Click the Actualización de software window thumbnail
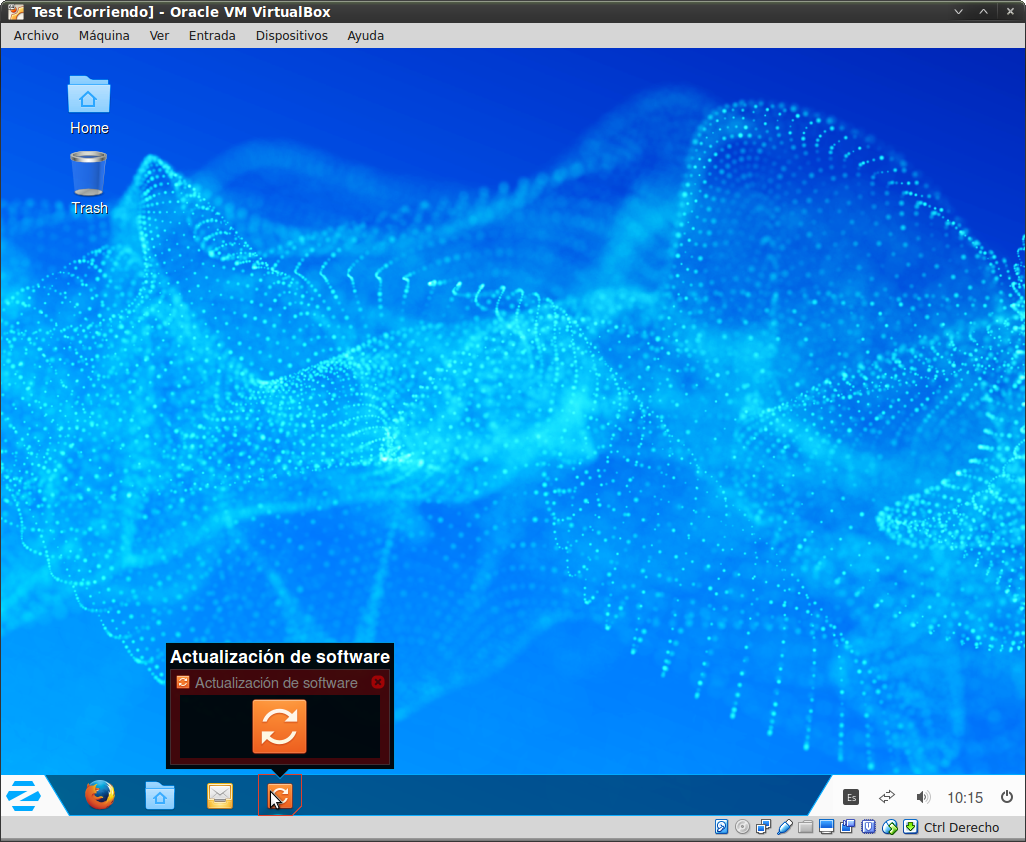 (279, 726)
